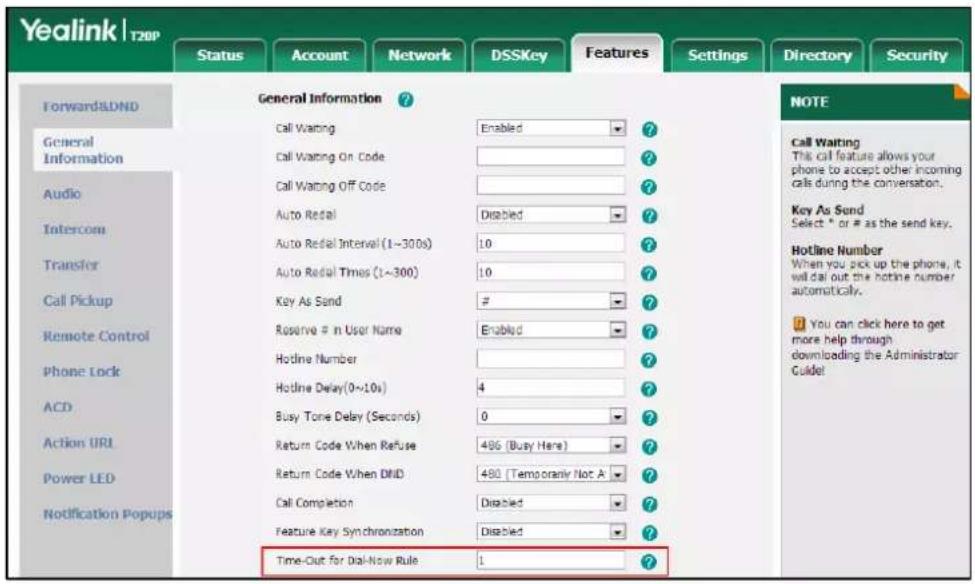Open help icon for Key As Send
This screenshot has width=975, height=584.
point(649,302)
